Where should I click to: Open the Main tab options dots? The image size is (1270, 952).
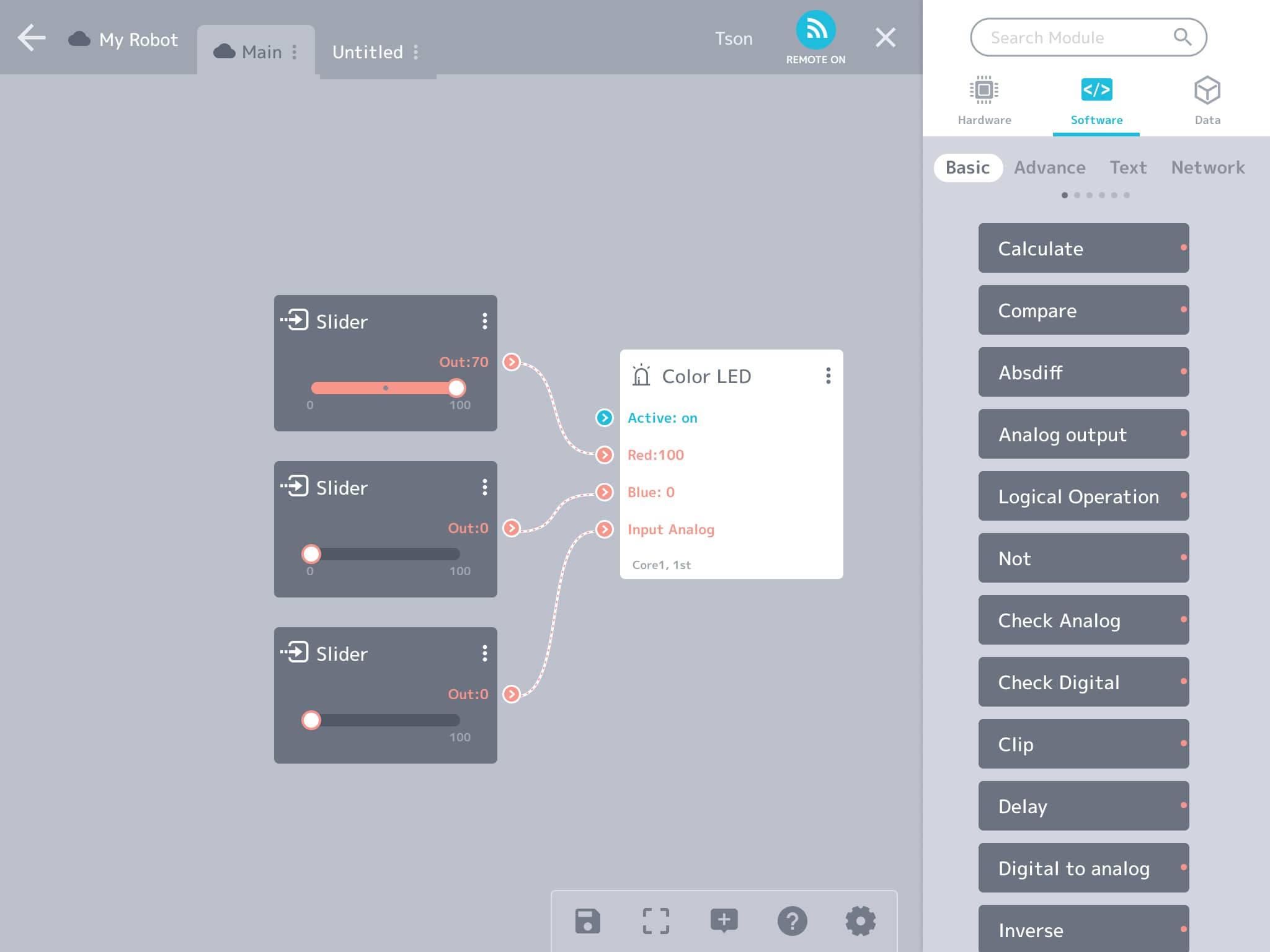pyautogui.click(x=295, y=52)
